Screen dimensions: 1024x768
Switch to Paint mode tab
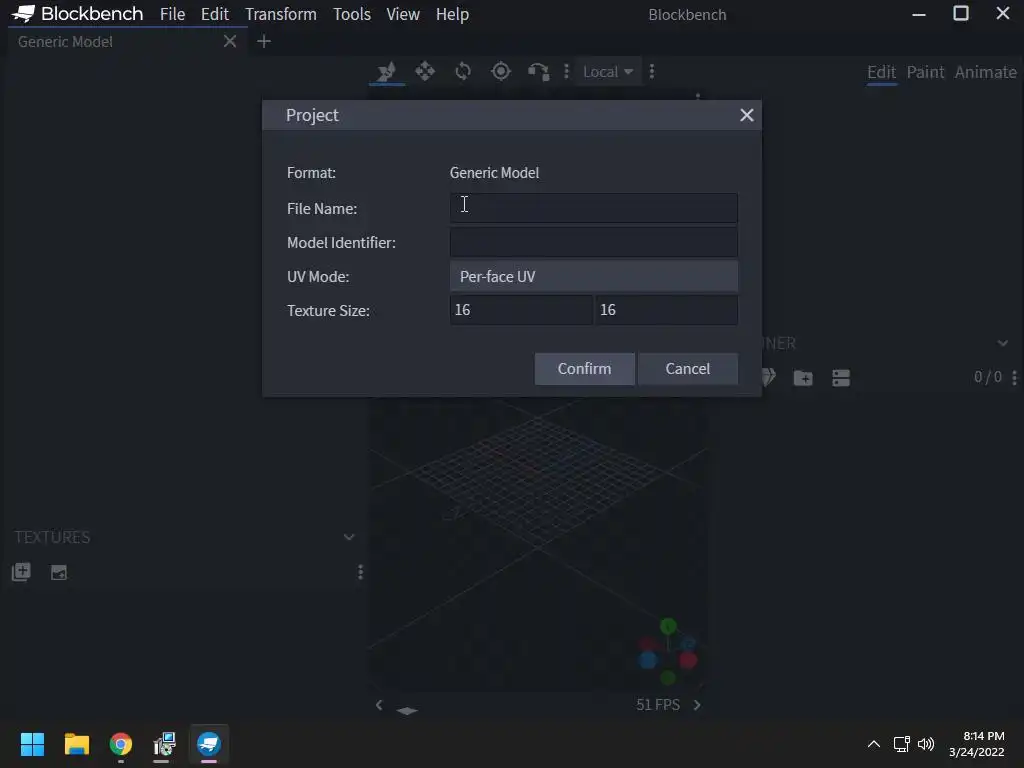(925, 72)
